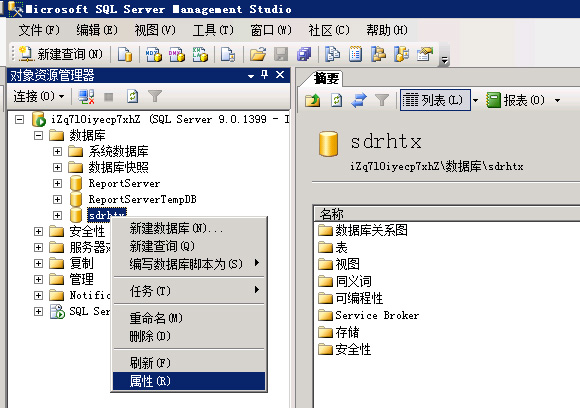Click the New Query (新建查询) toolbar button
580x408 pixels.
(61, 54)
